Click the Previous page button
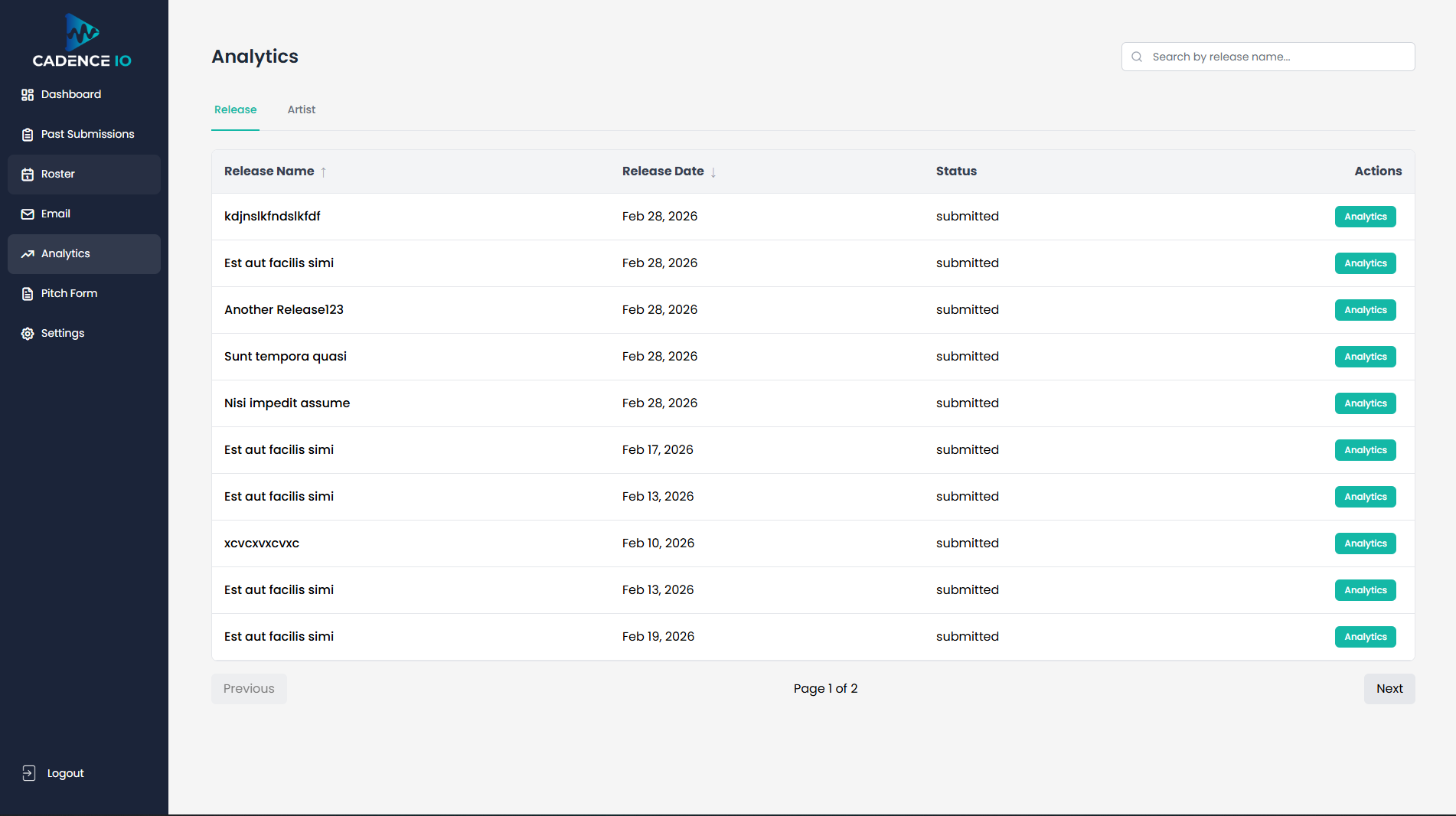This screenshot has height=816, width=1456. pyautogui.click(x=249, y=689)
